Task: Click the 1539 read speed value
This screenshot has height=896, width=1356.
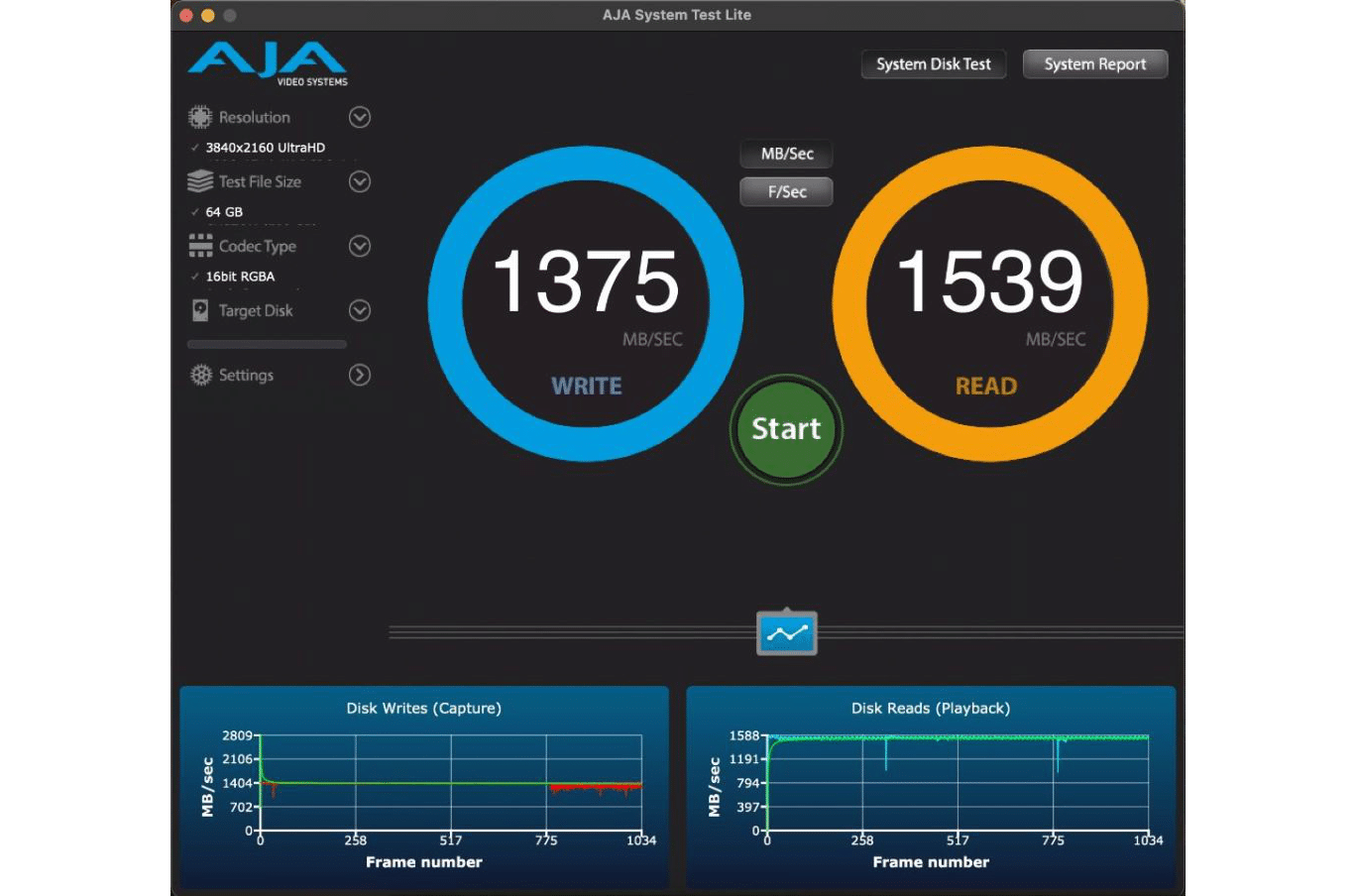Action: [990, 281]
